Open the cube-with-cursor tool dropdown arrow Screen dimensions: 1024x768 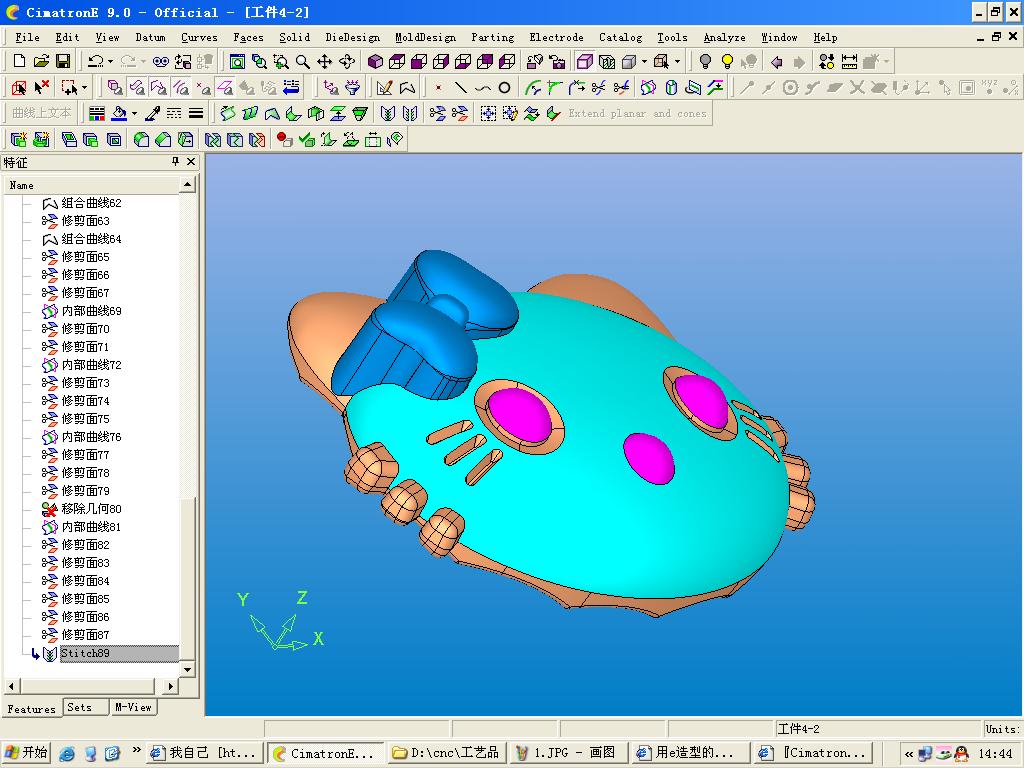pyautogui.click(x=677, y=61)
